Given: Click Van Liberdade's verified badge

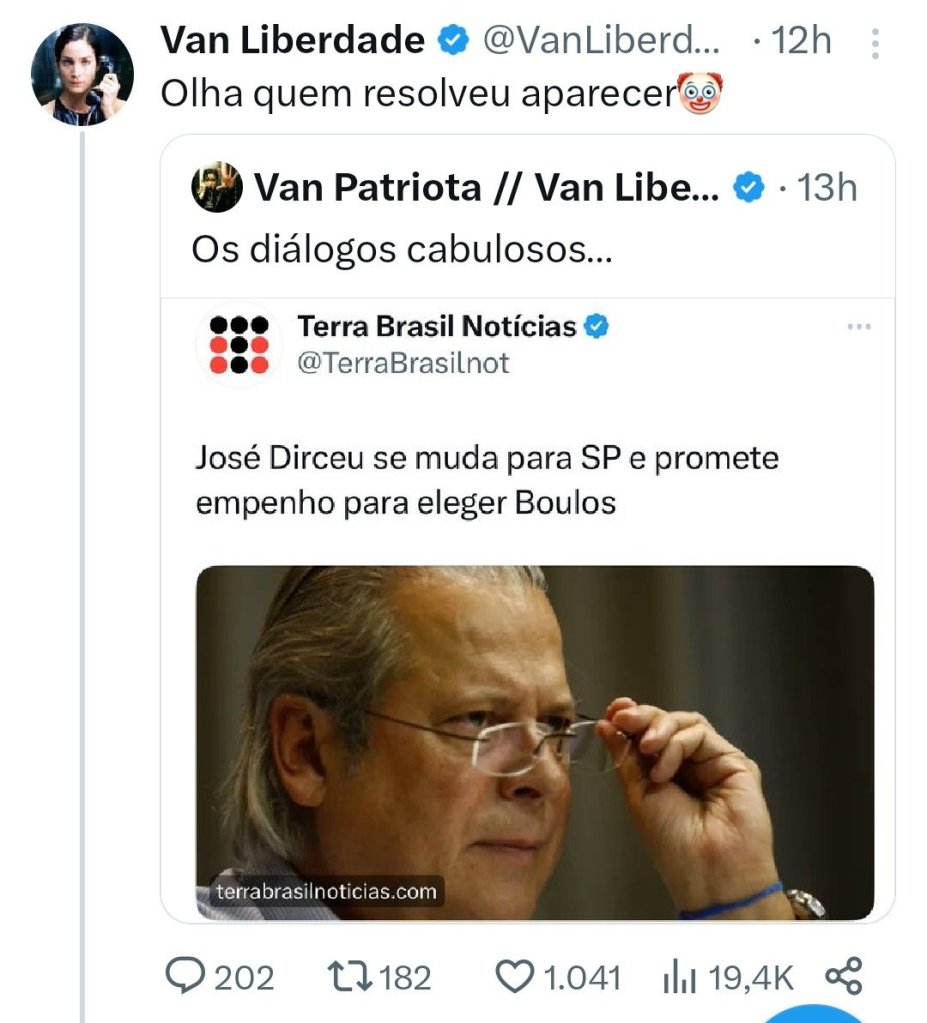Looking at the screenshot, I should tap(451, 41).
